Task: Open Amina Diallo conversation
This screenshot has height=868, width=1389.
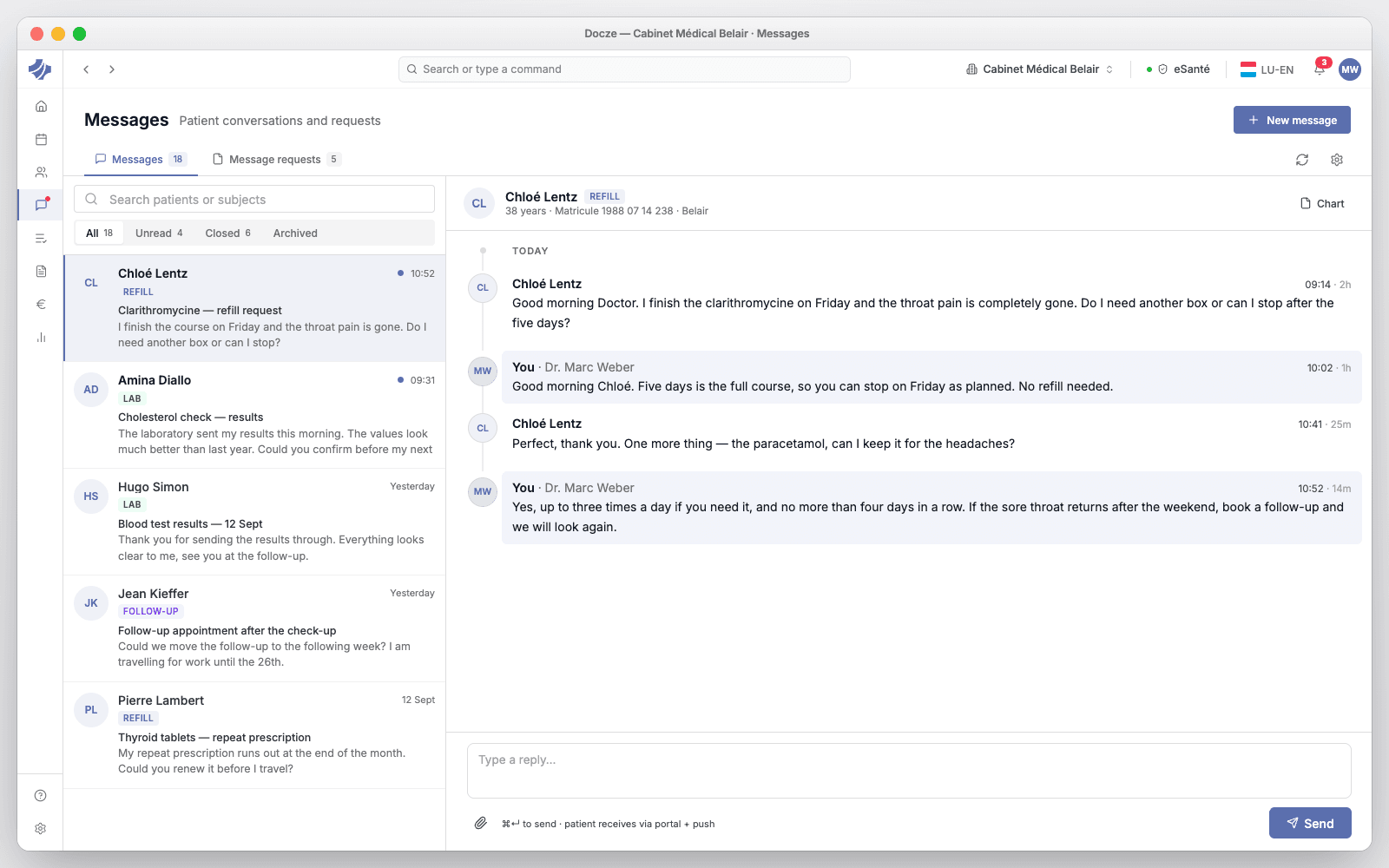Action: (254, 415)
